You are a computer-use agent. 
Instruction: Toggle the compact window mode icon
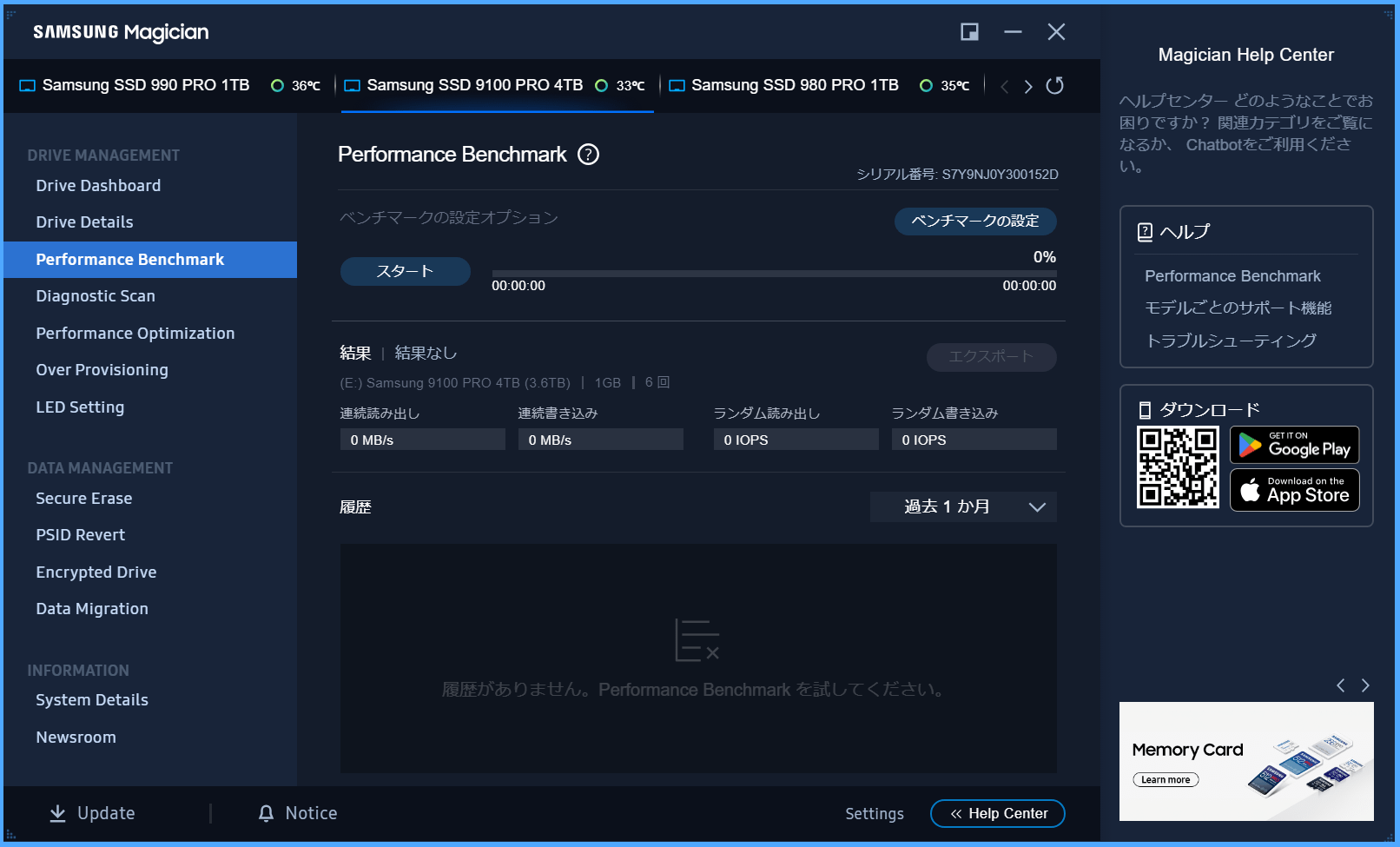point(969,32)
